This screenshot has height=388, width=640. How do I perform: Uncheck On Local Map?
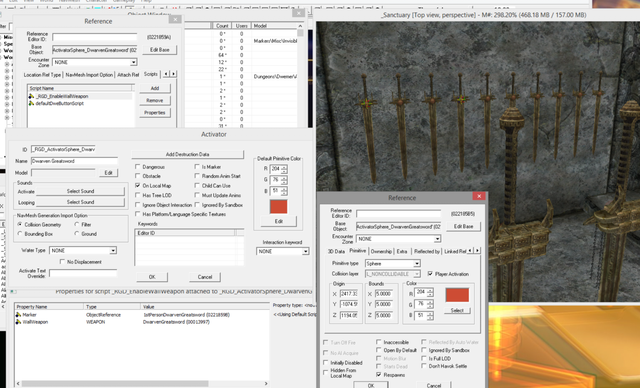point(138,186)
